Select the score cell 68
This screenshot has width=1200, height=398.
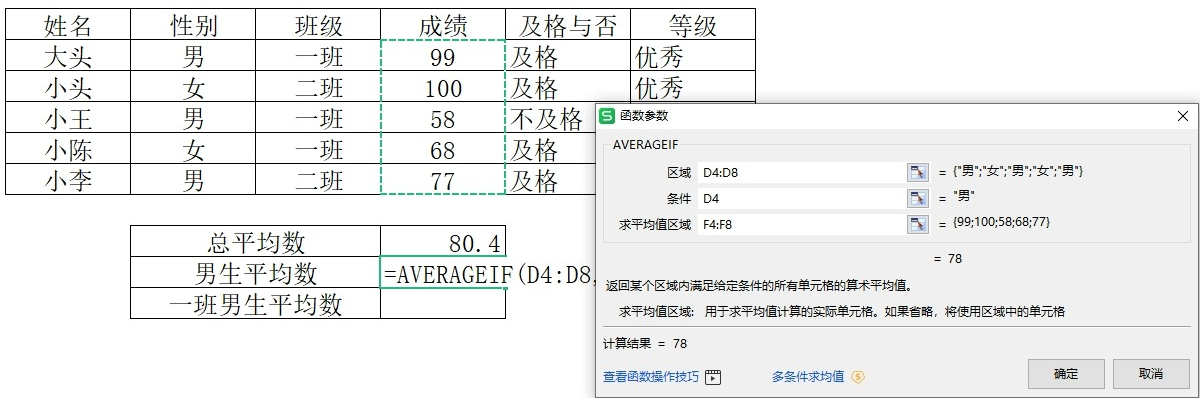coord(443,149)
